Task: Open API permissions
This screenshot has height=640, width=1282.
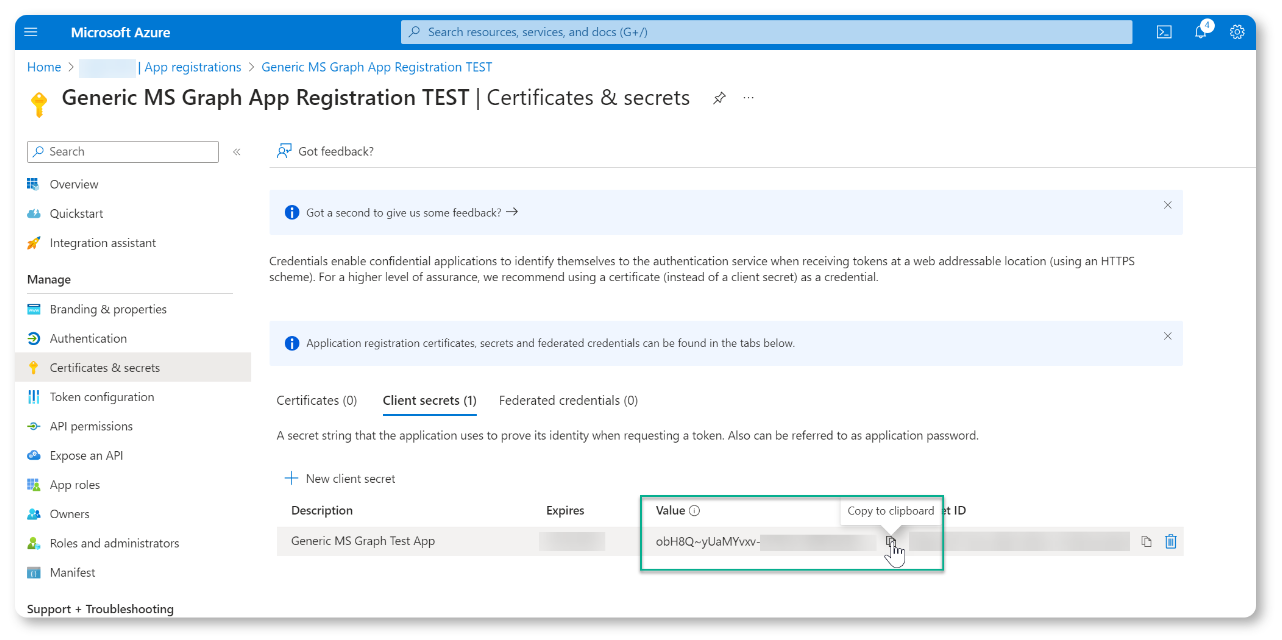Action: tap(91, 426)
